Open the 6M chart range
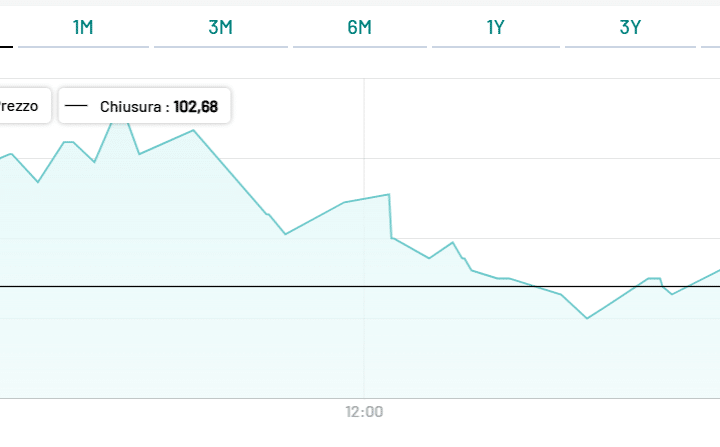 coord(359,27)
